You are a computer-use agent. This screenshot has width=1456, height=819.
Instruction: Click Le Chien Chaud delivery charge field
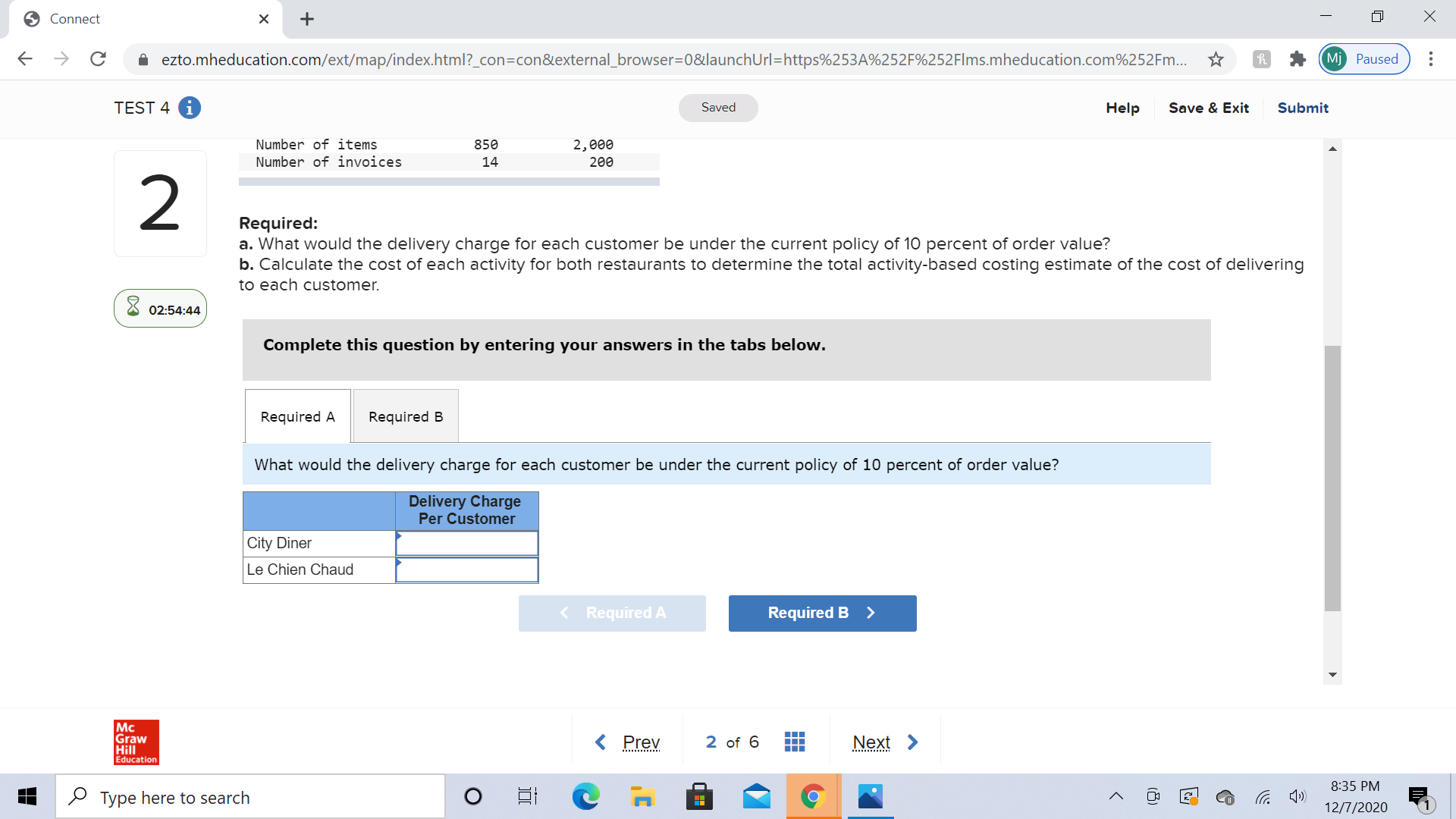pos(466,570)
